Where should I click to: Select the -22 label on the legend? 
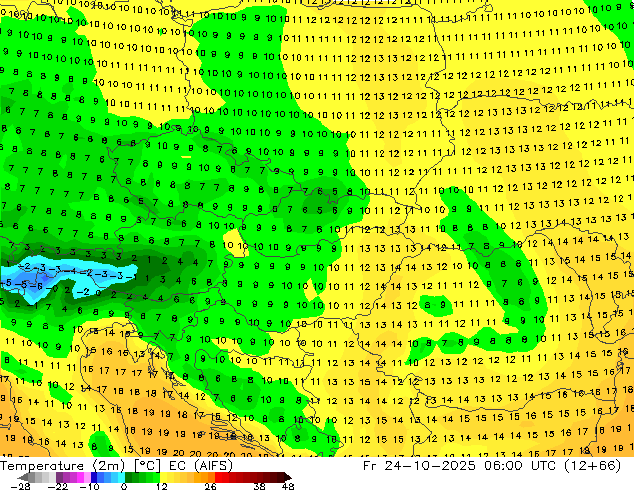pyautogui.click(x=57, y=486)
